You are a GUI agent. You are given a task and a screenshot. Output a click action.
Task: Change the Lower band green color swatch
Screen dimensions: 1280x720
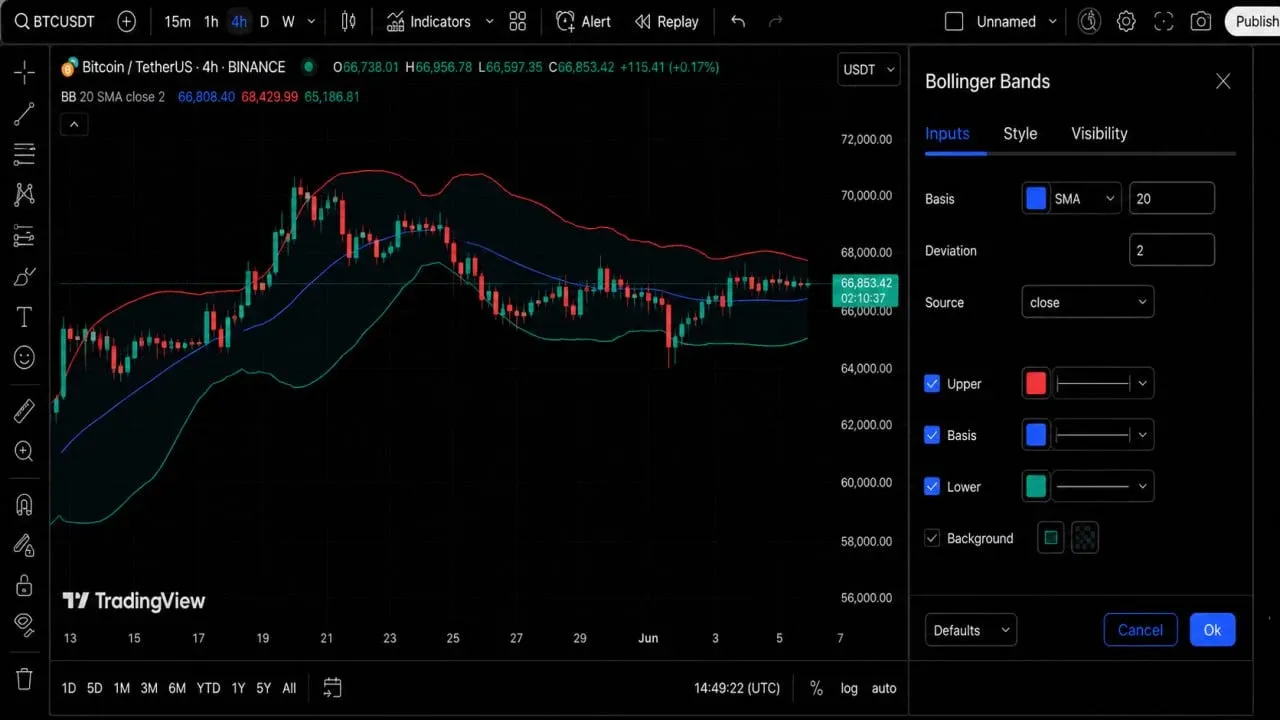1036,486
